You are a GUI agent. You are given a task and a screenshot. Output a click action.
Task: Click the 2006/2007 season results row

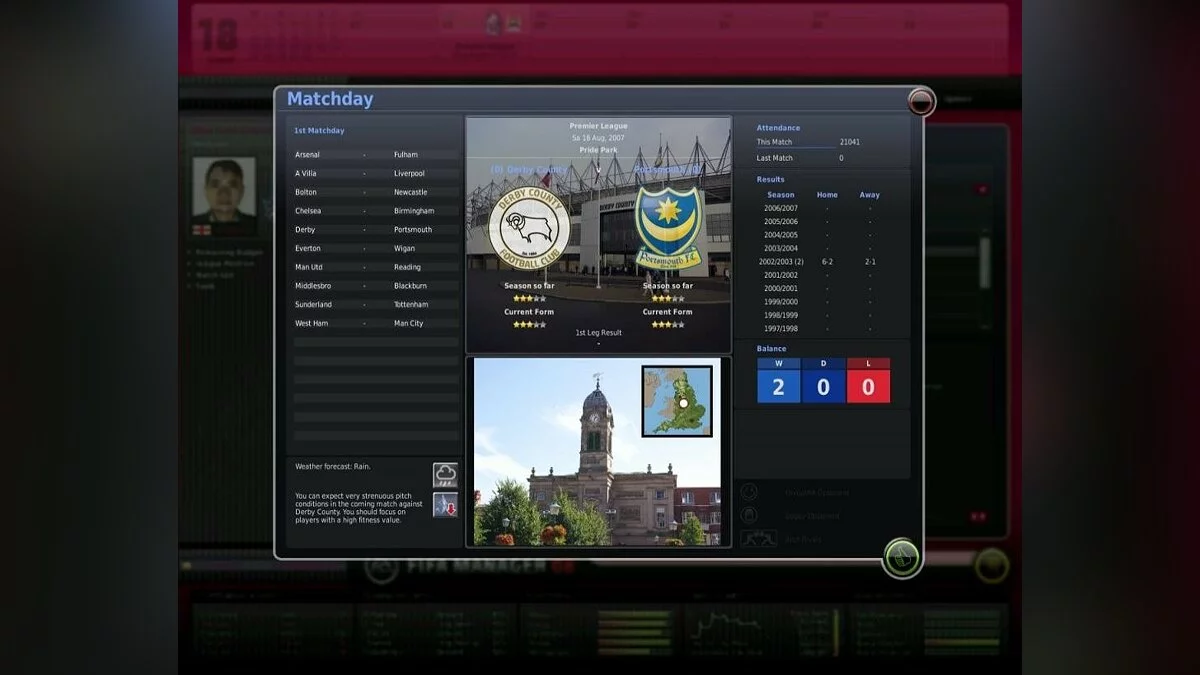point(825,208)
